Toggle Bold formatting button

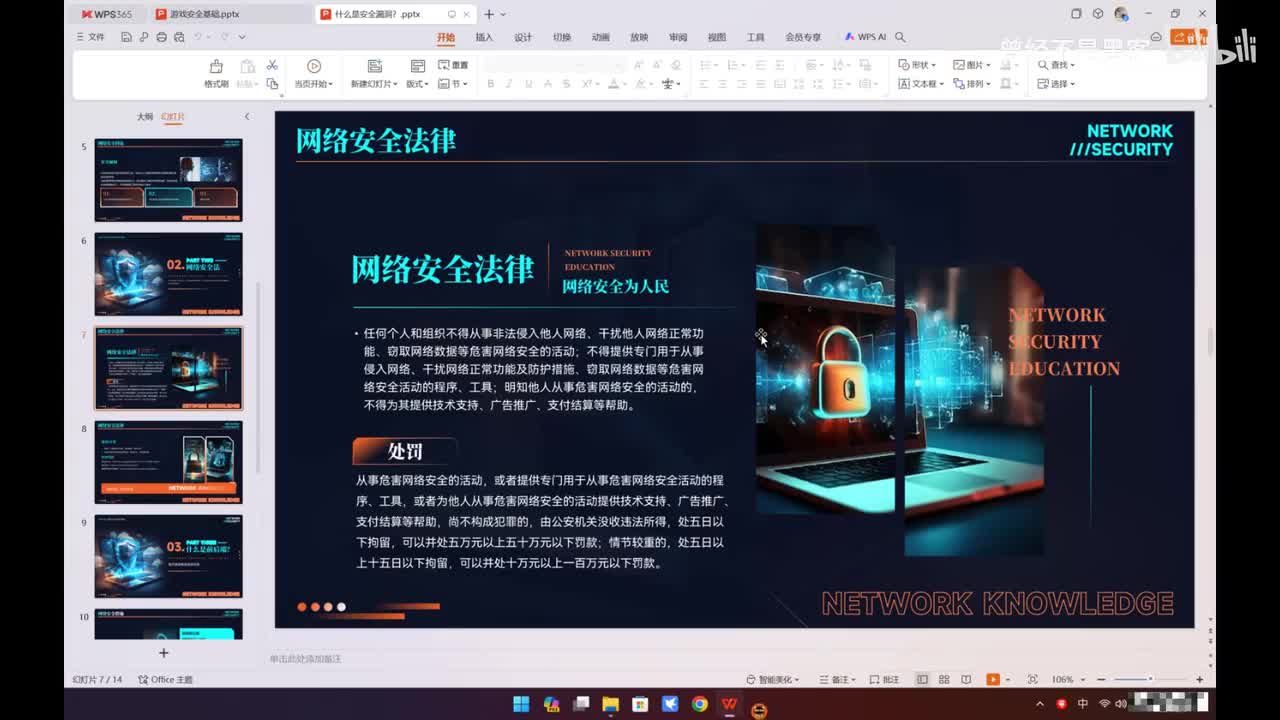[490, 84]
